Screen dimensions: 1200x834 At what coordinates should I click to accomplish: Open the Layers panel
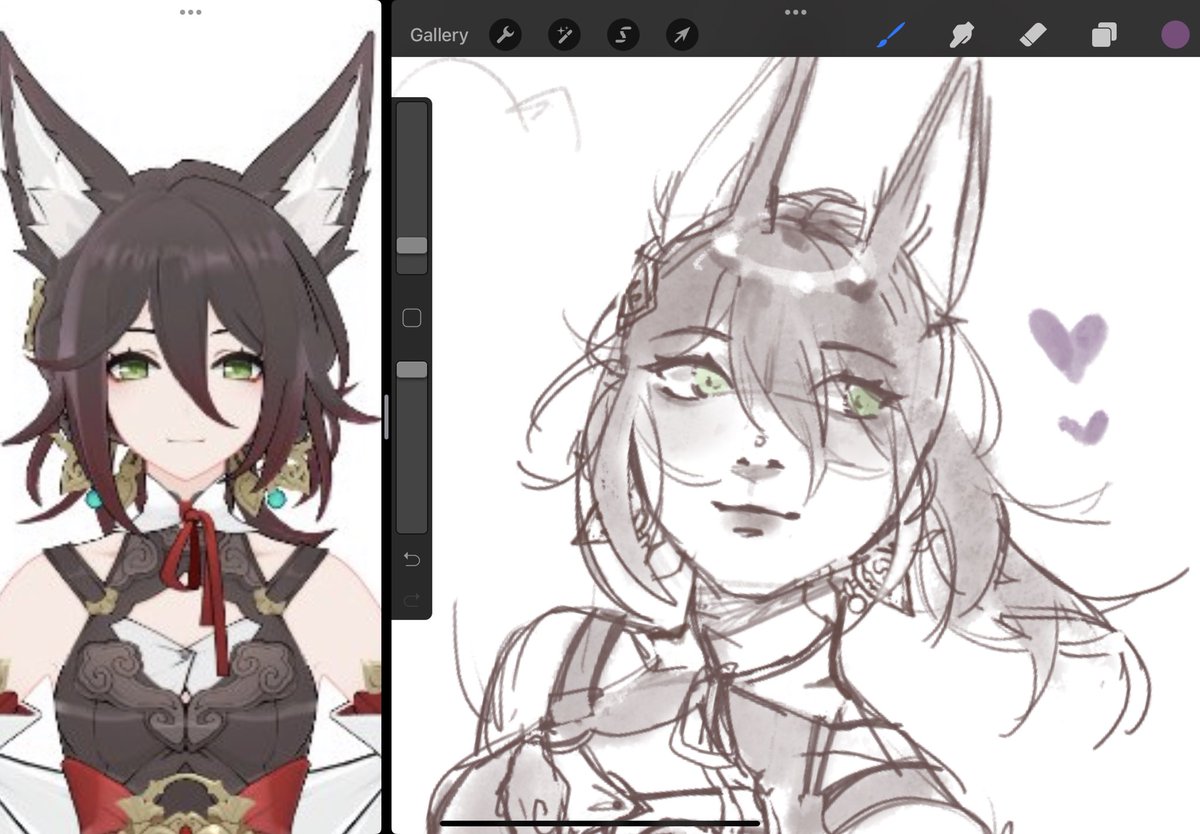click(1104, 36)
